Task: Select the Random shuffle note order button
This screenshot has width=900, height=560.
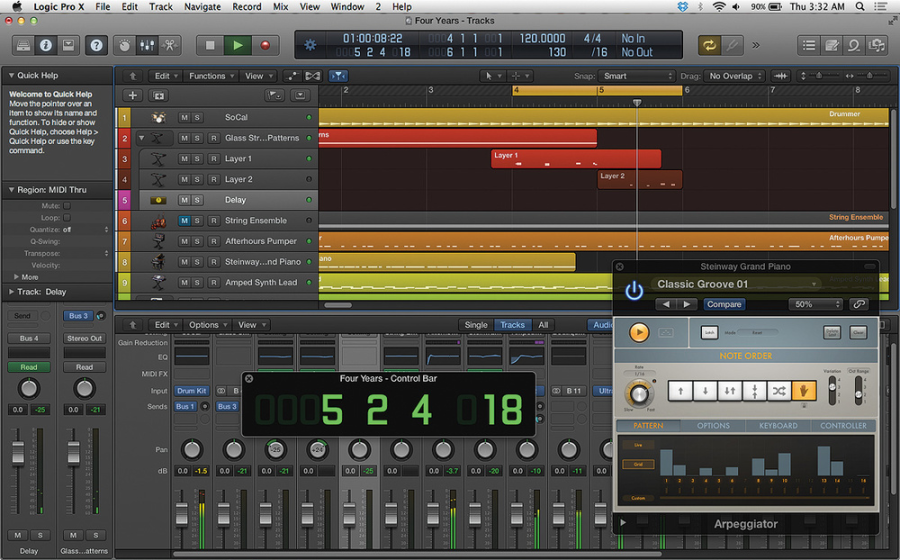Action: coord(778,391)
